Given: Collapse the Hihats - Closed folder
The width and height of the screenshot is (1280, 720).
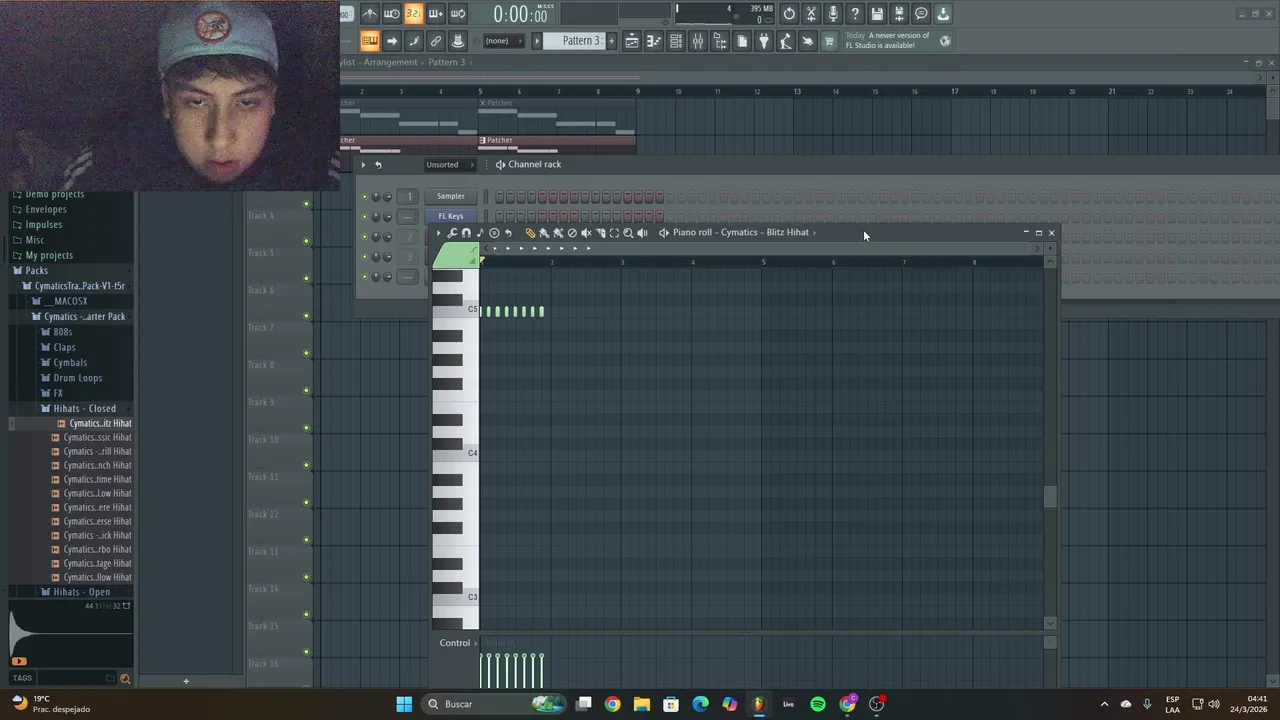Looking at the screenshot, I should coord(84,409).
